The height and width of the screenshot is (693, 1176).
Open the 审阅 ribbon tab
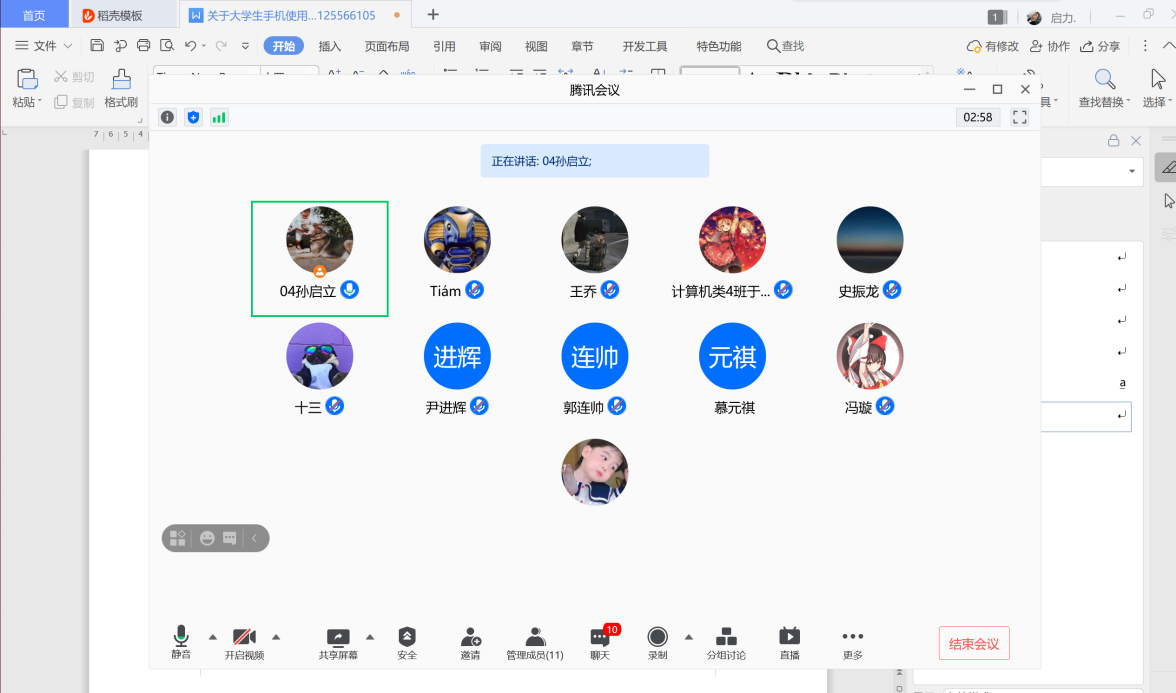[x=490, y=46]
